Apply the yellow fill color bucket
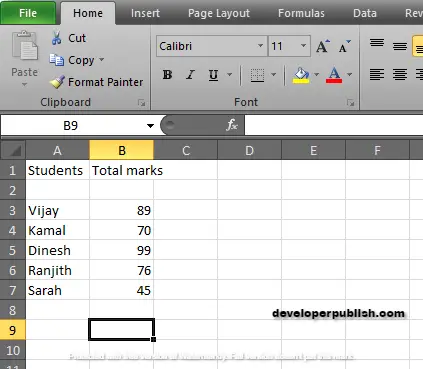423x369 pixels. click(301, 75)
